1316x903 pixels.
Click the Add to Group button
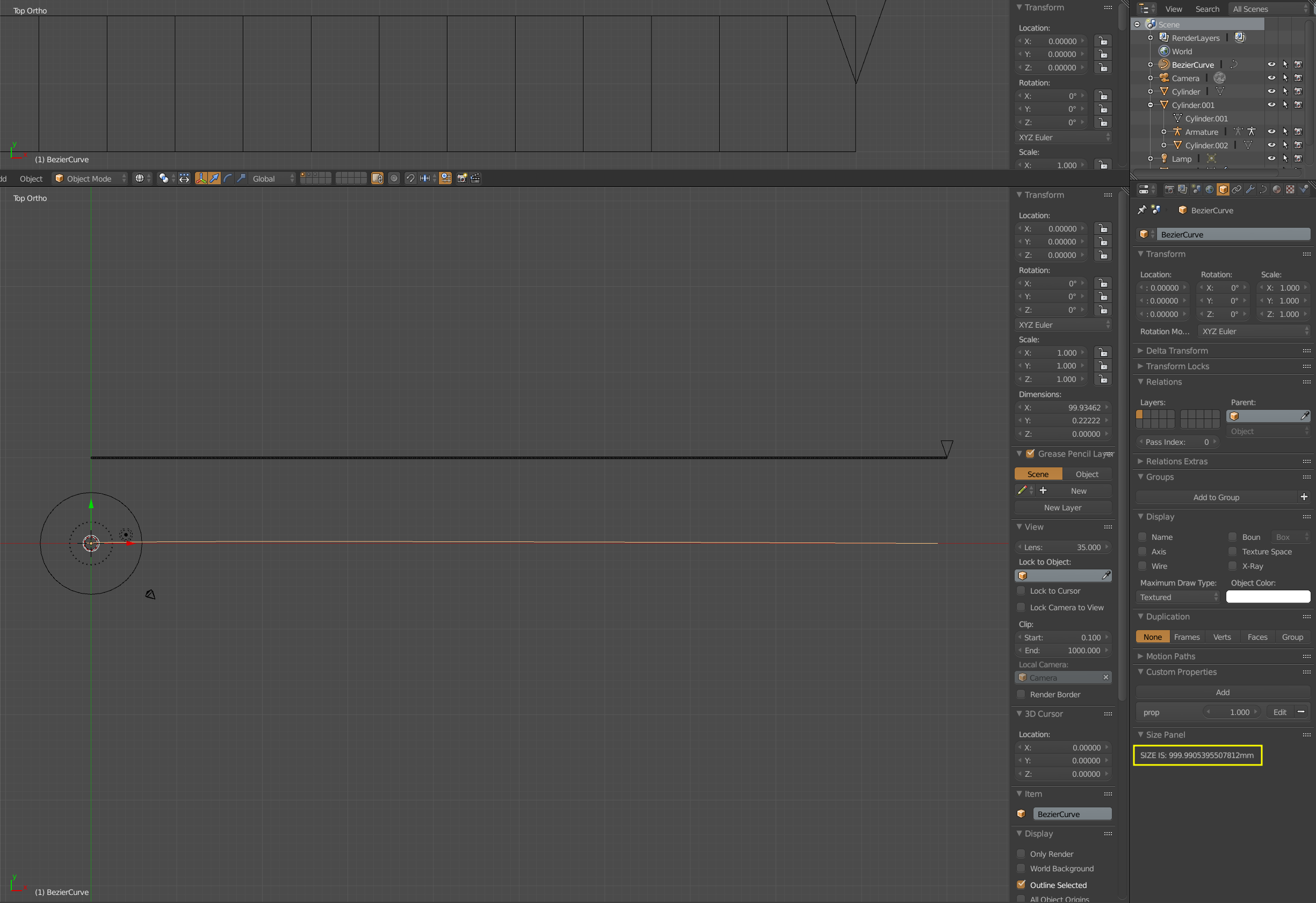(1216, 497)
